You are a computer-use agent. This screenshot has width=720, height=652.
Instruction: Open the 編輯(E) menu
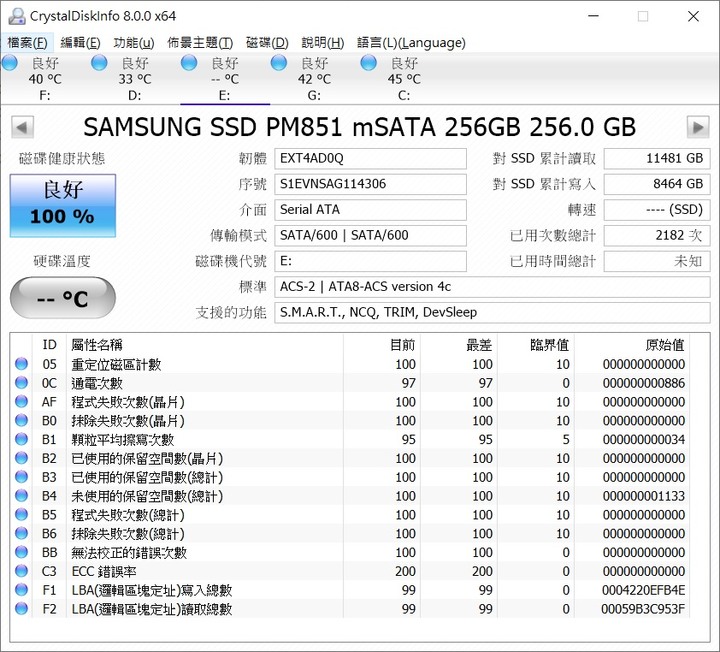coord(80,43)
